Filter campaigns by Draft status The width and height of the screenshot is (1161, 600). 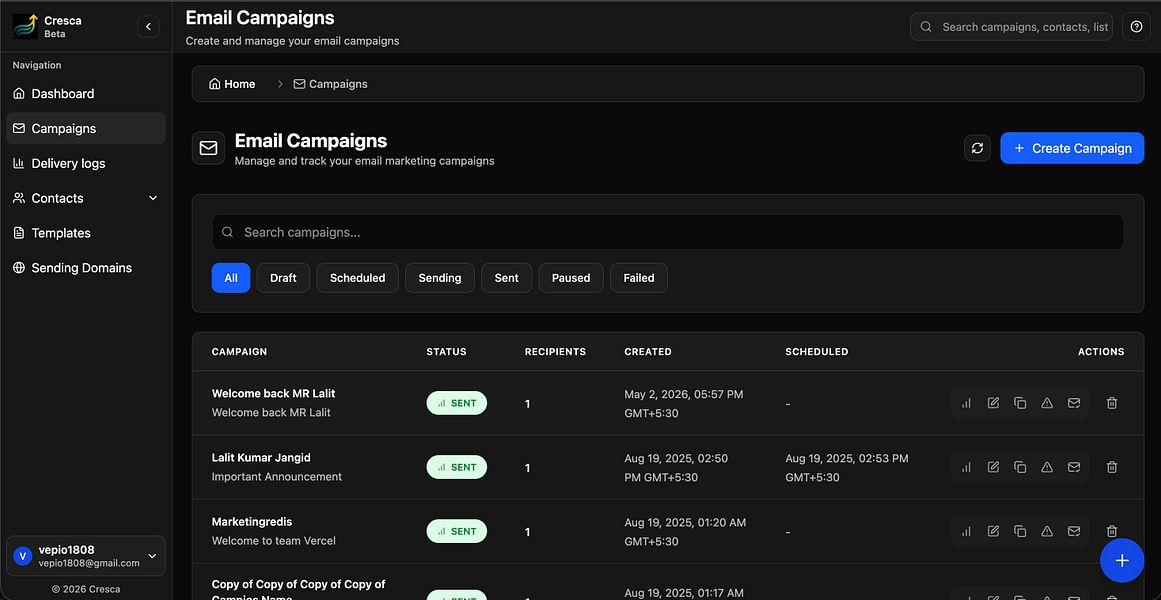pyautogui.click(x=284, y=278)
